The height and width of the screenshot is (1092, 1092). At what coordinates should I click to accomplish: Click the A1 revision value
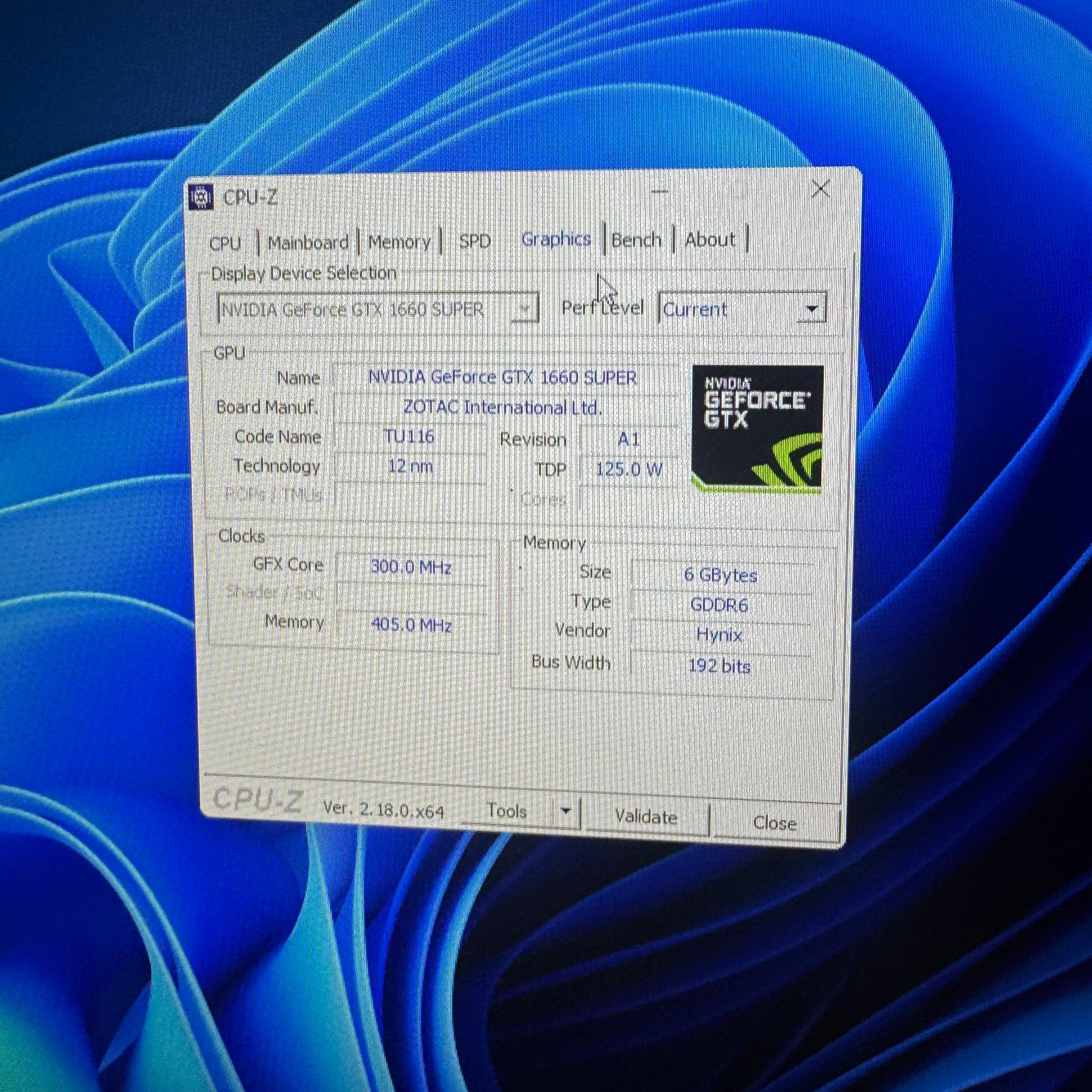[629, 439]
